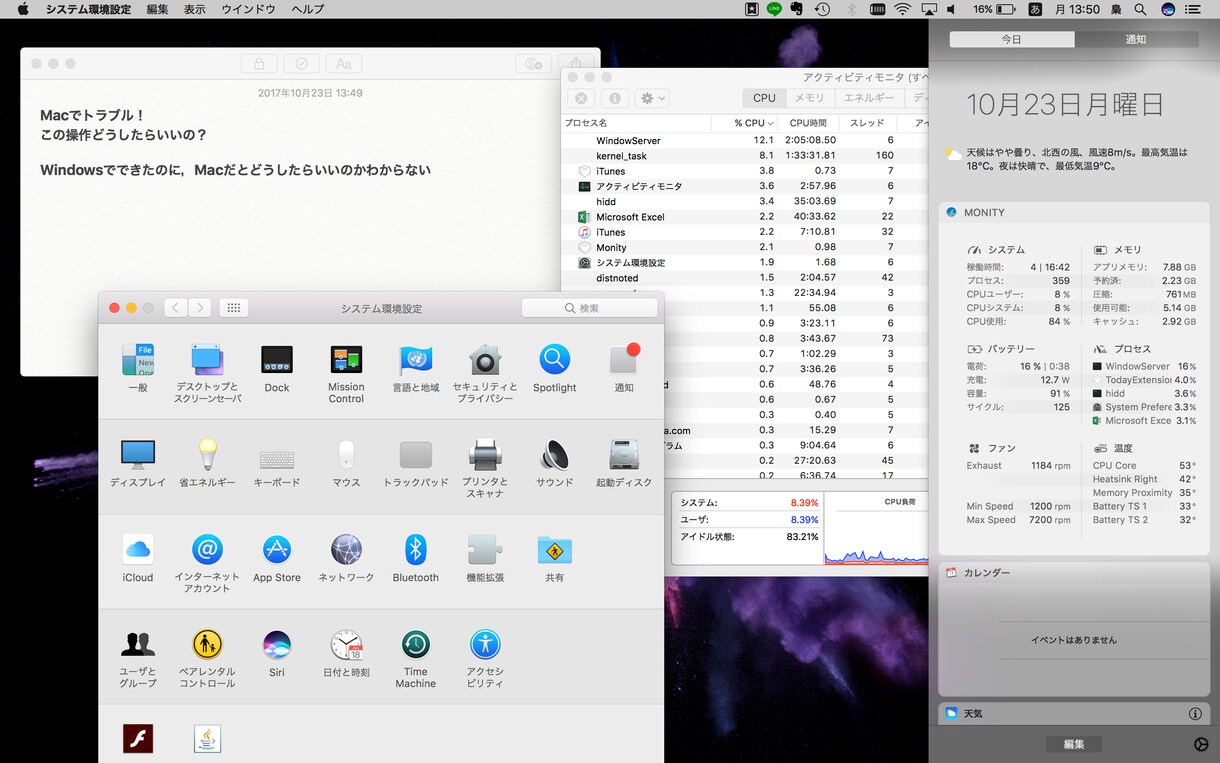The width and height of the screenshot is (1220, 763).
Task: Open ユーザとグループ preferences
Action: [x=138, y=658]
